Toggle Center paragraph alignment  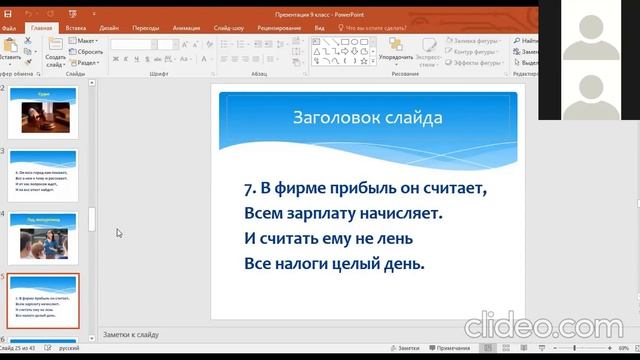pos(235,60)
